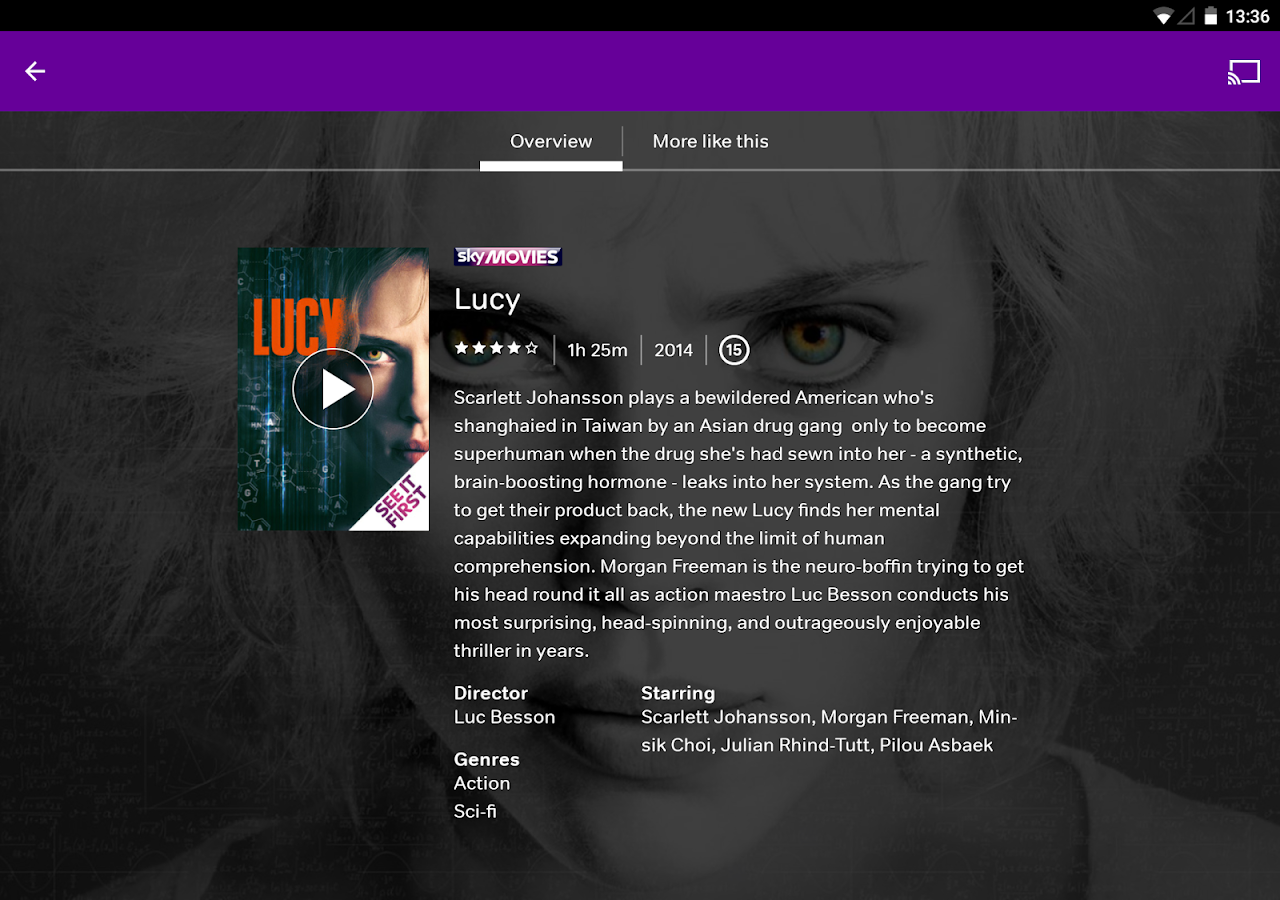Screen dimensions: 1280x900
Task: Click the Sky Movies channel logo
Action: tap(508, 257)
